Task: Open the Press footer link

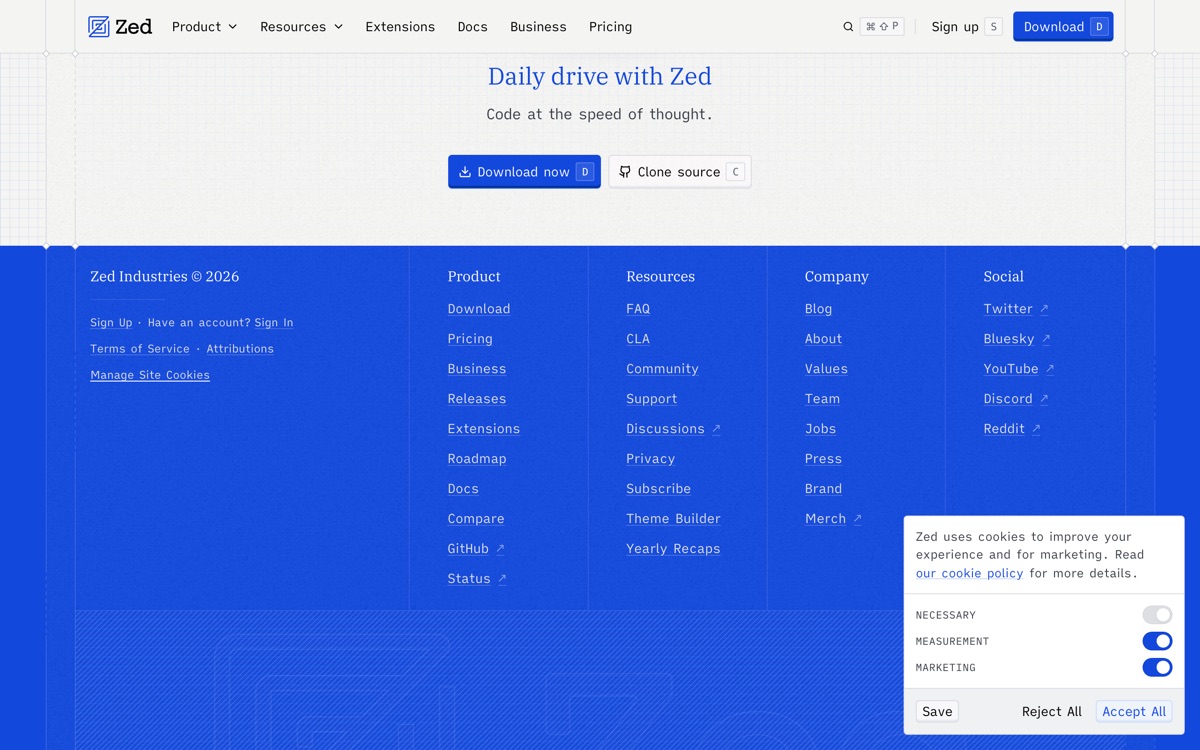Action: 823,459
